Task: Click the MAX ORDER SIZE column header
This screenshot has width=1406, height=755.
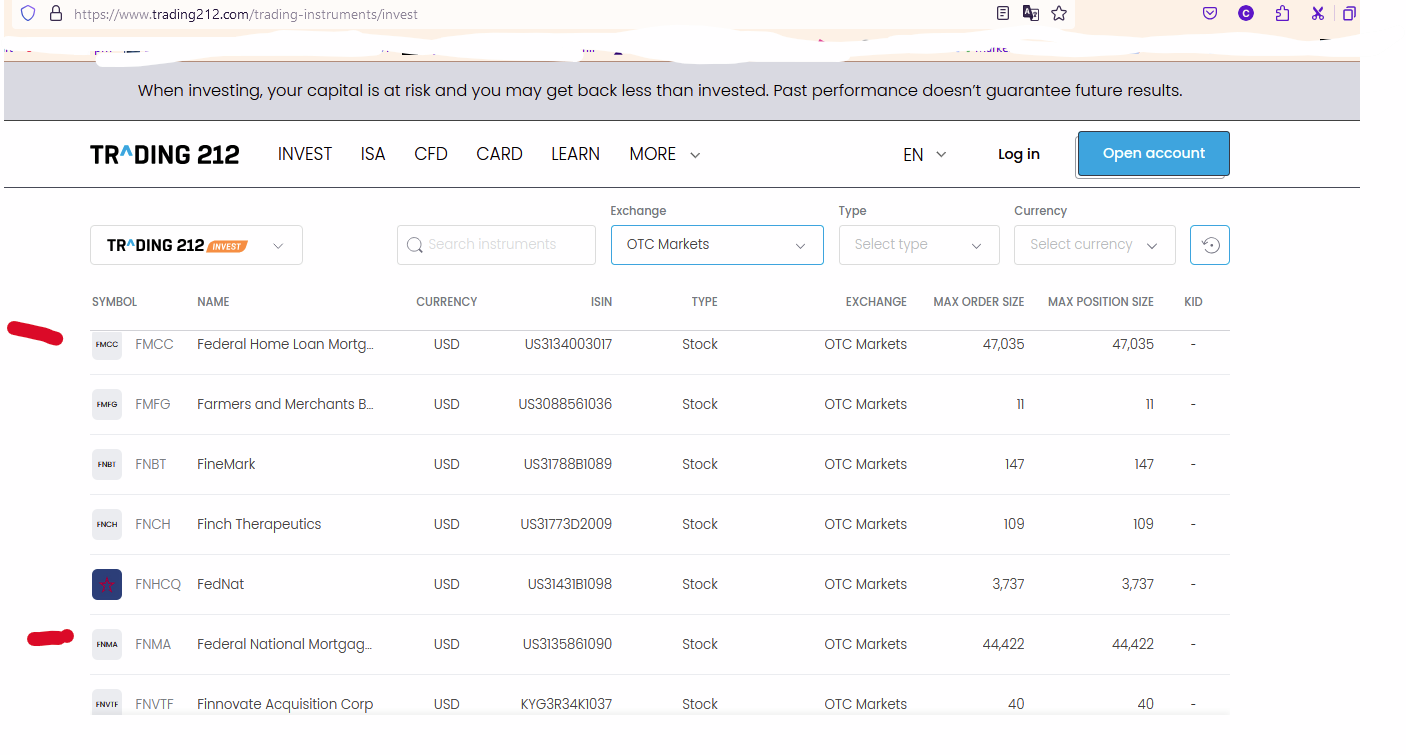Action: 979,302
